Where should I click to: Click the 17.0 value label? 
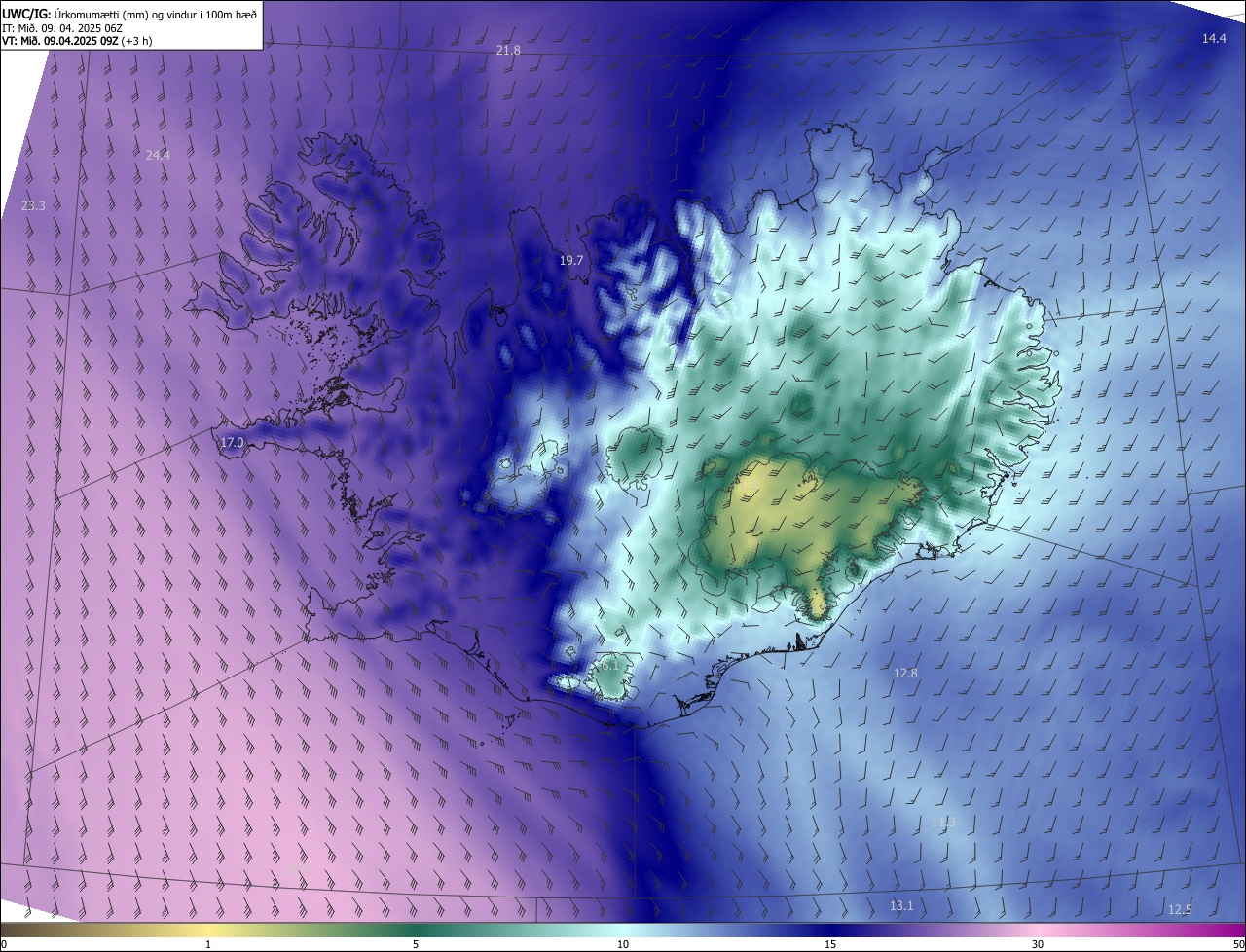coord(232,442)
